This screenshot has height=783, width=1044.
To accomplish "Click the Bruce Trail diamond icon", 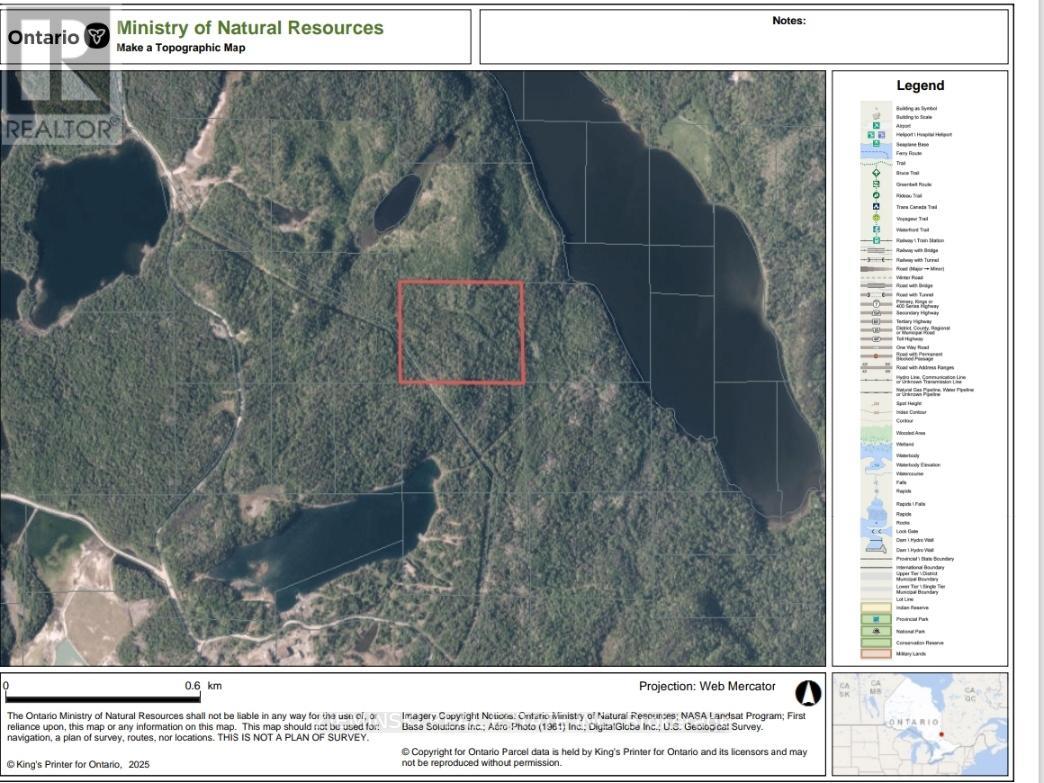I will tap(876, 173).
